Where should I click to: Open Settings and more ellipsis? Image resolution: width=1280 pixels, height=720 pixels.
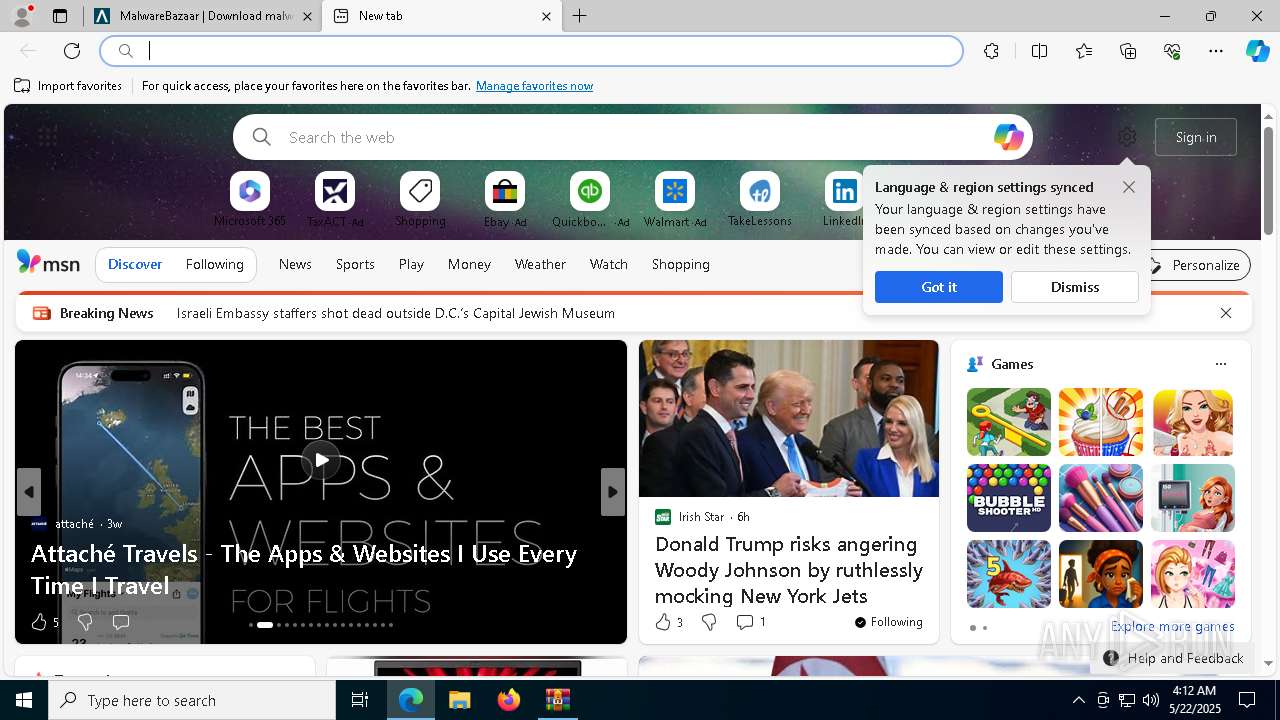point(1216,51)
